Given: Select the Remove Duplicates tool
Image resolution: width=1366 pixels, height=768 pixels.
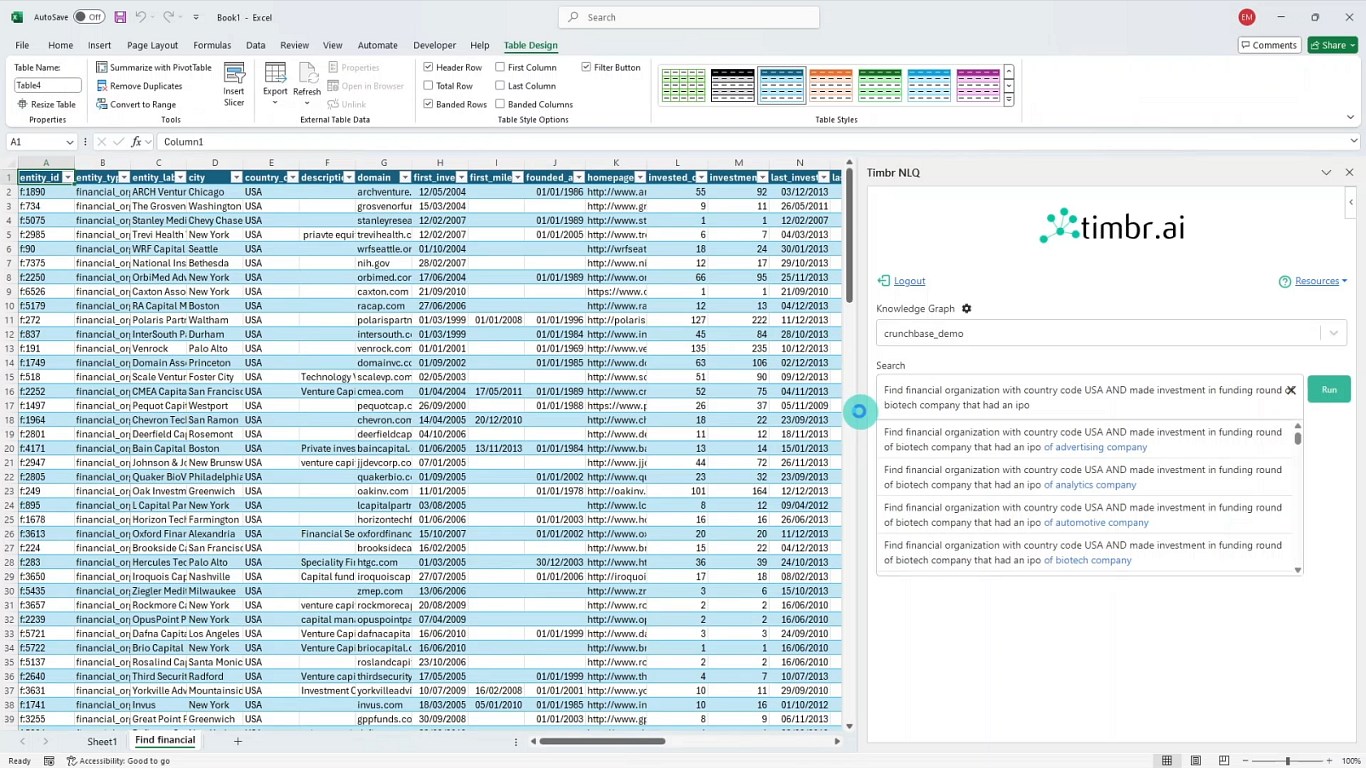Looking at the screenshot, I should 139,86.
